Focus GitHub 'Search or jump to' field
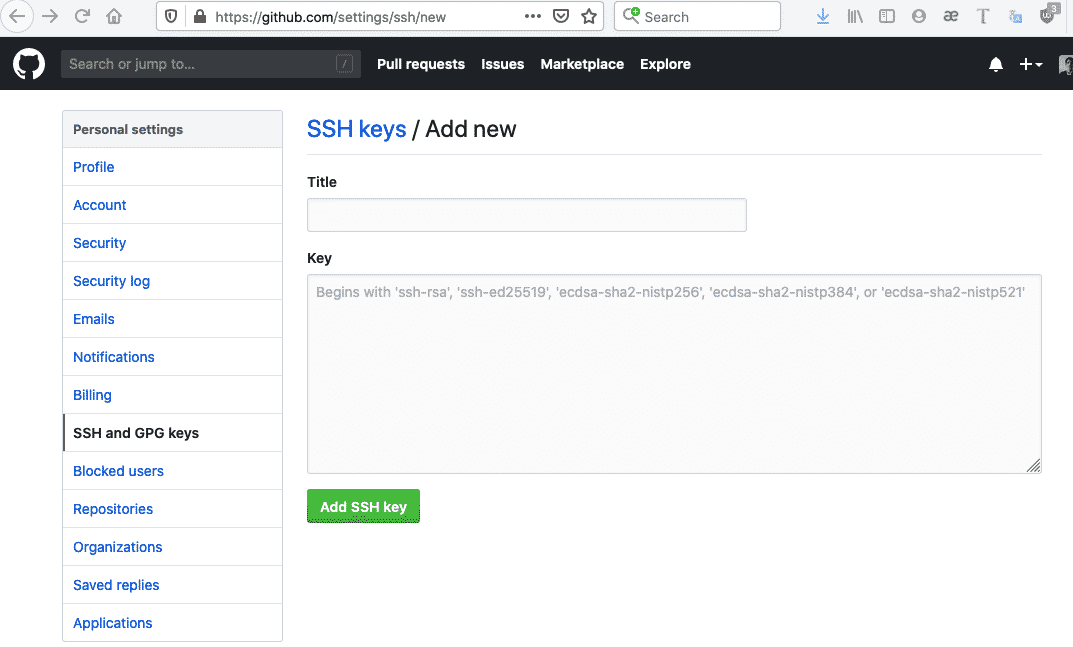1073x647 pixels. click(211, 64)
